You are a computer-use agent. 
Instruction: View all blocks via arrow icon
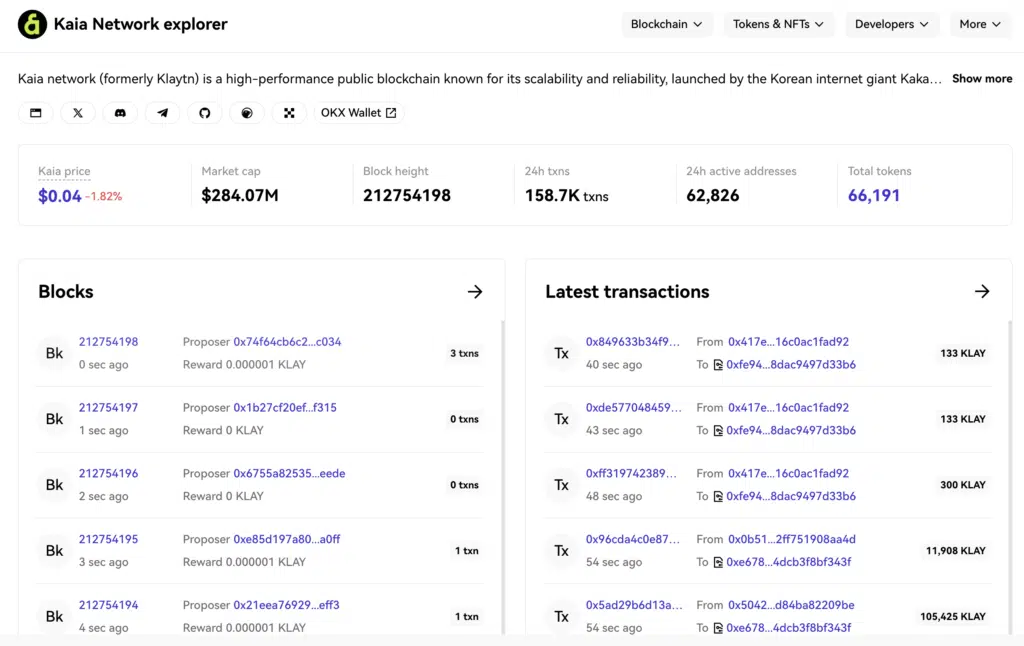click(x=475, y=292)
